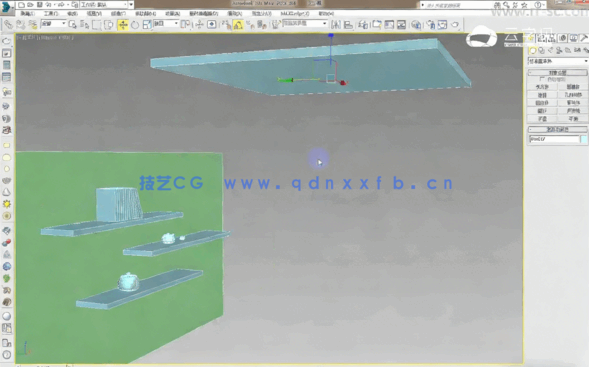589x367 pixels.
Task: Click the Open File icon in quick access toolbar
Action: pyautogui.click(x=30, y=5)
